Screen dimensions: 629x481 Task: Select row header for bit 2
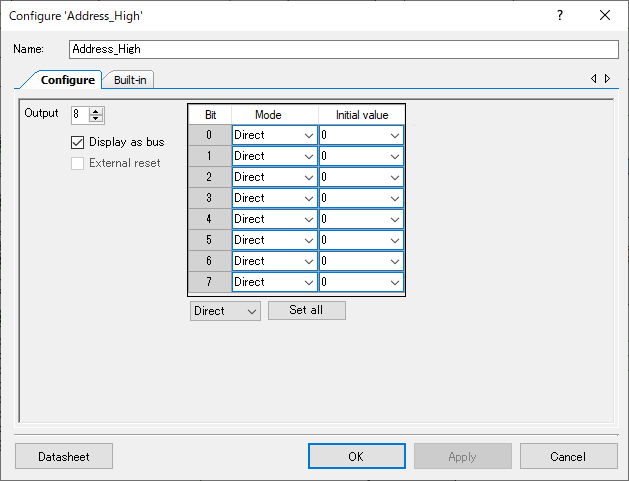[210, 177]
